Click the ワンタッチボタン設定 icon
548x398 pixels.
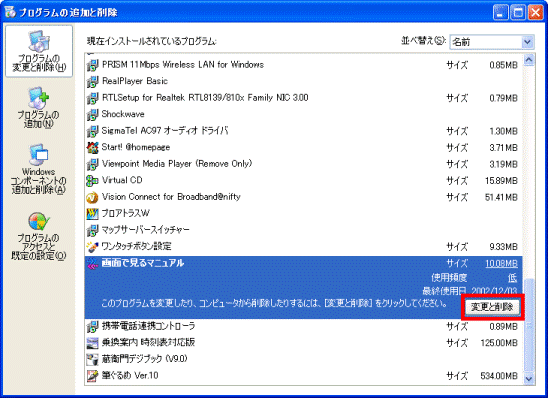click(93, 246)
